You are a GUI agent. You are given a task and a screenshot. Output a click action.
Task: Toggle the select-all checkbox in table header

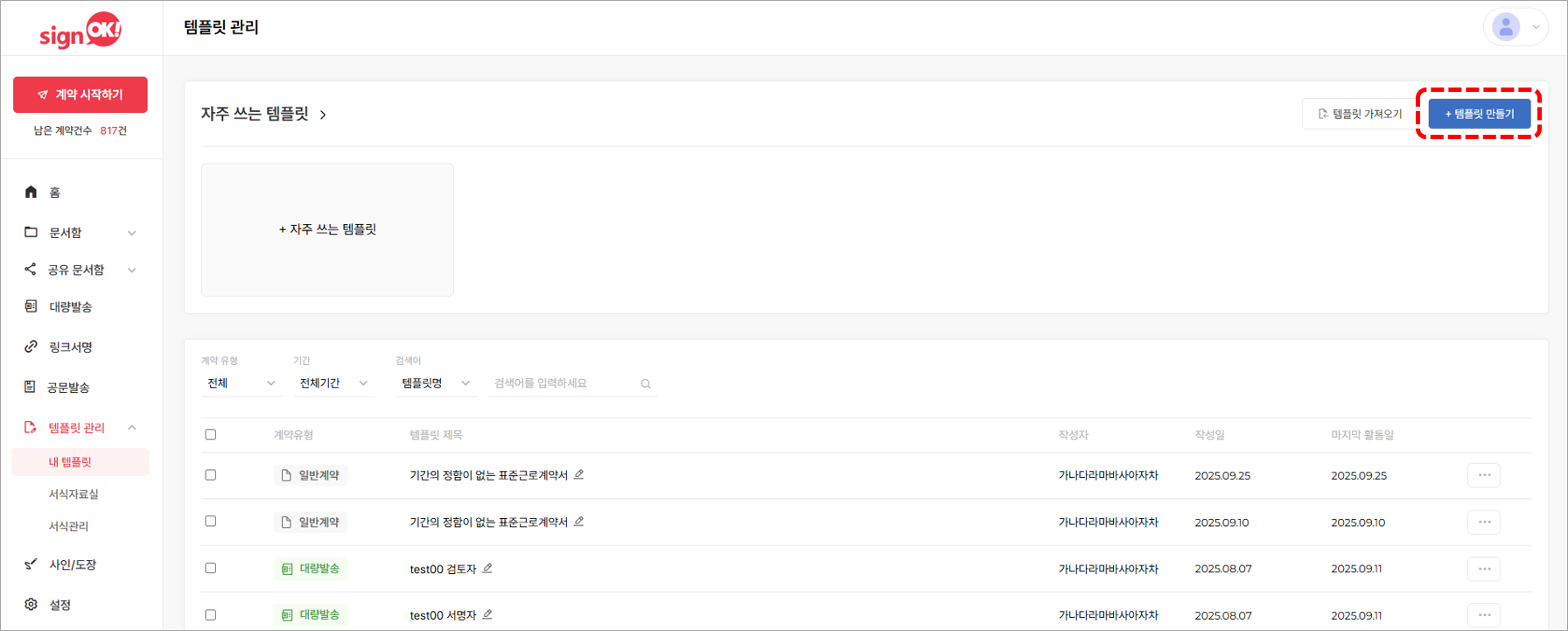click(x=211, y=435)
